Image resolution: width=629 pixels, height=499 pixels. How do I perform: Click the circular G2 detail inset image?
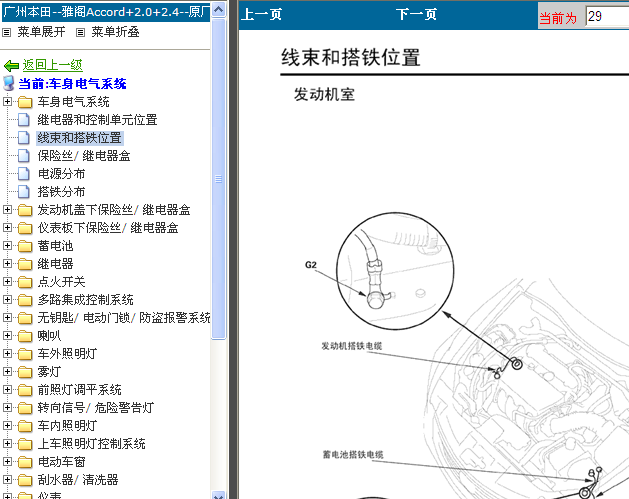[395, 271]
